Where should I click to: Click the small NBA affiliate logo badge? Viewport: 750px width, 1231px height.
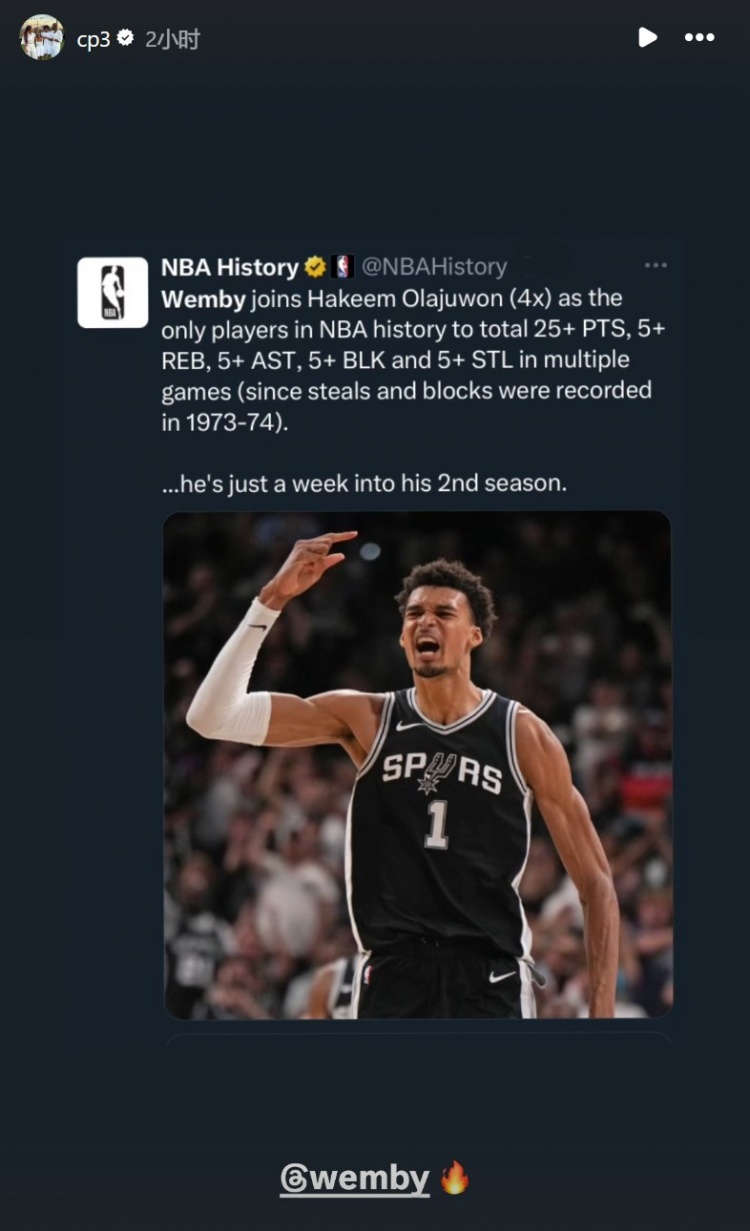pos(343,267)
